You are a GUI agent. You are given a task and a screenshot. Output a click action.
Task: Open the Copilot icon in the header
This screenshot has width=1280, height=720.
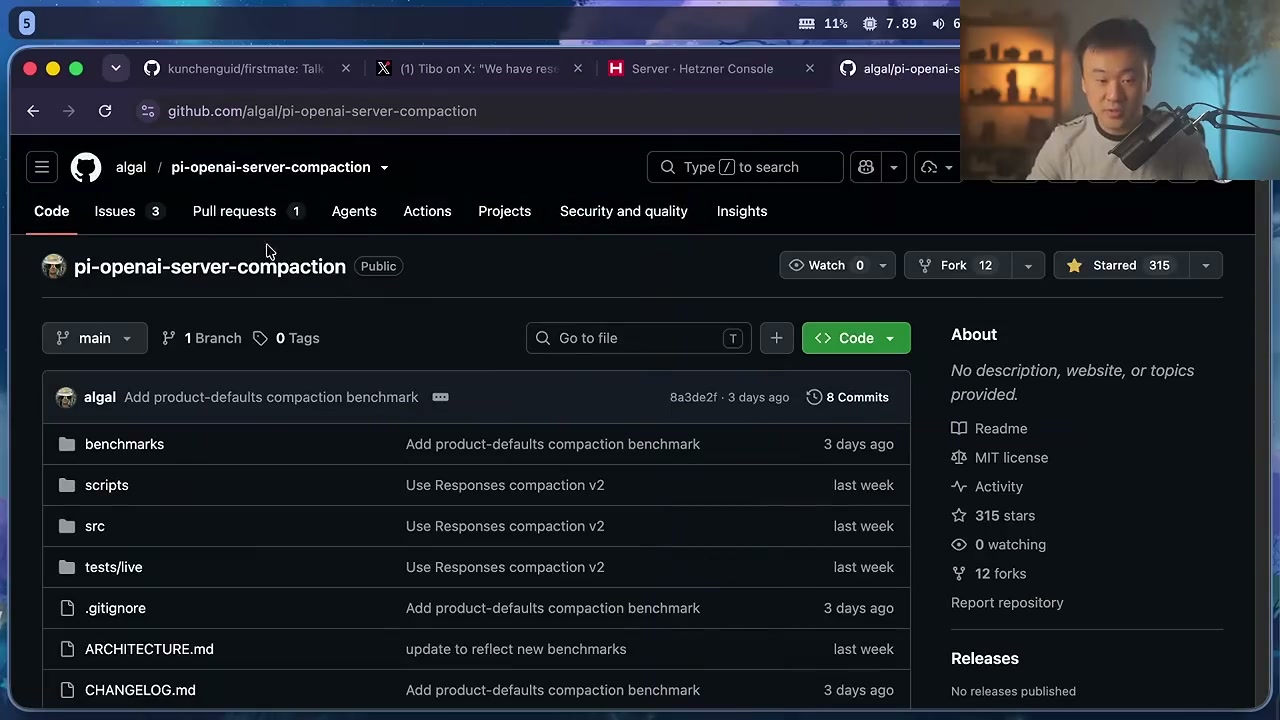pyautogui.click(x=866, y=167)
